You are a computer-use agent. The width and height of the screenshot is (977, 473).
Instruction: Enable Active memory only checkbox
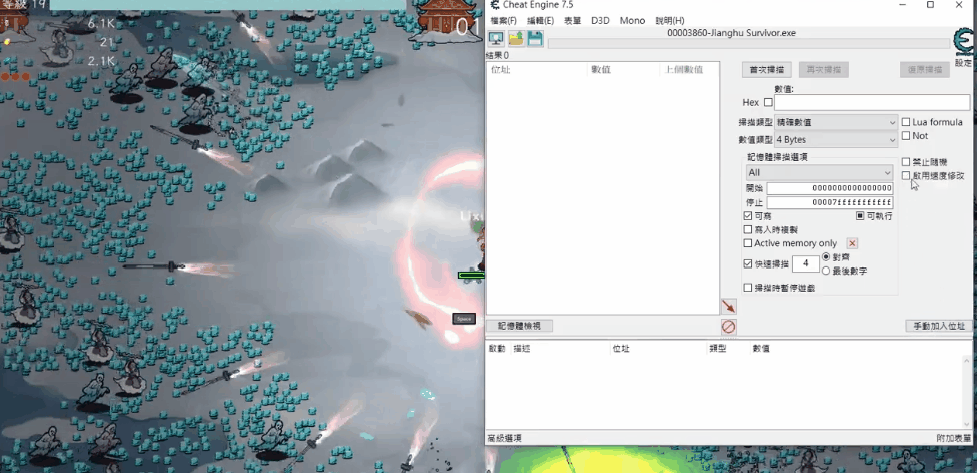point(748,243)
